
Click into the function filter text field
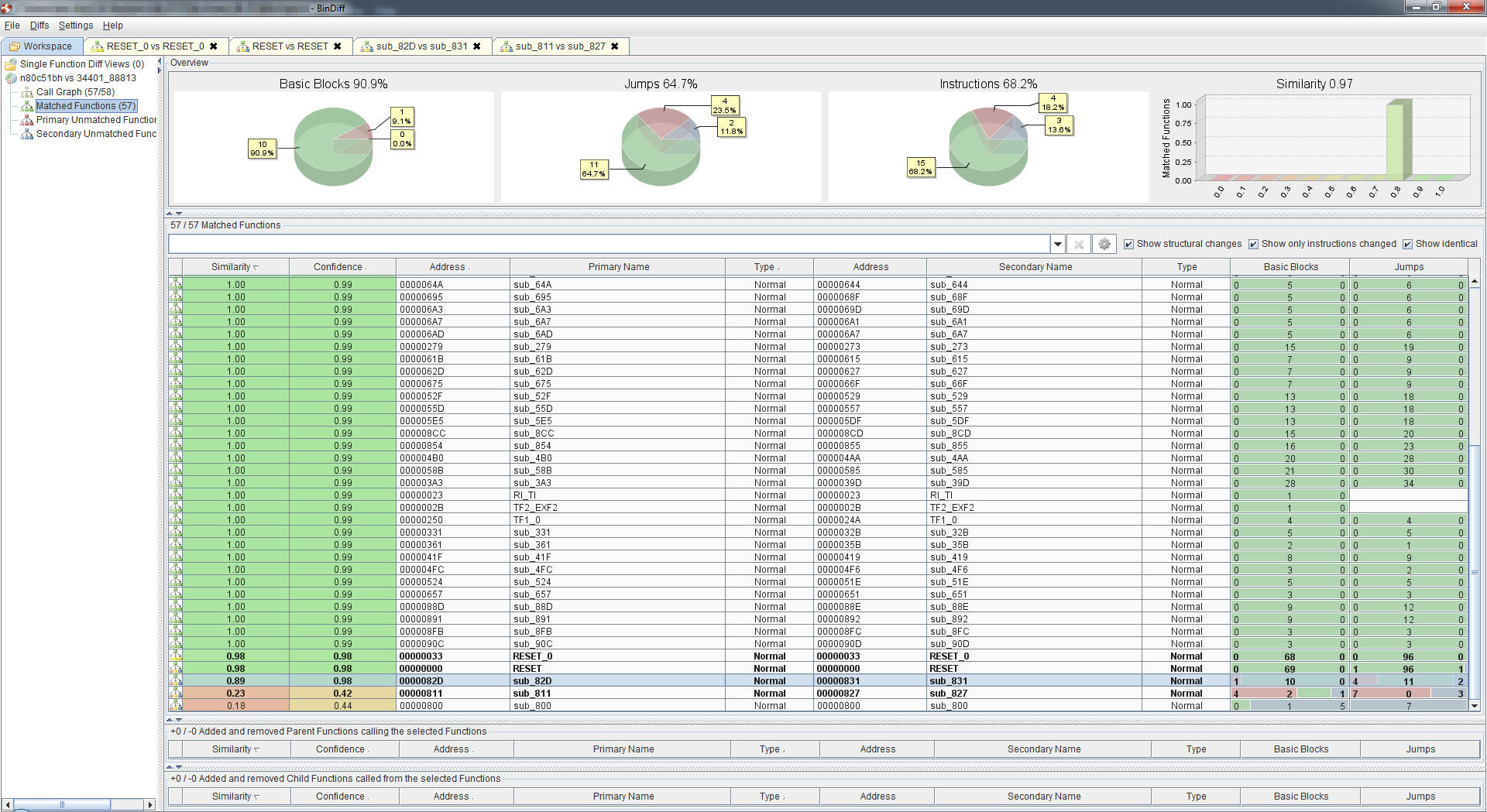pos(609,244)
